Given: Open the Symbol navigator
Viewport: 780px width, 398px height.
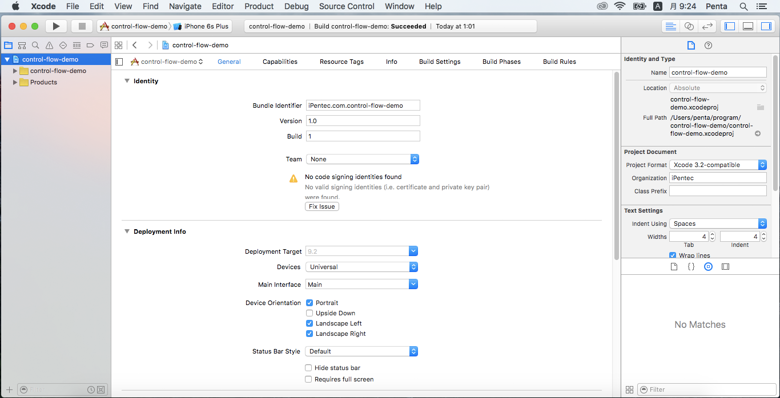Looking at the screenshot, I should (x=22, y=45).
